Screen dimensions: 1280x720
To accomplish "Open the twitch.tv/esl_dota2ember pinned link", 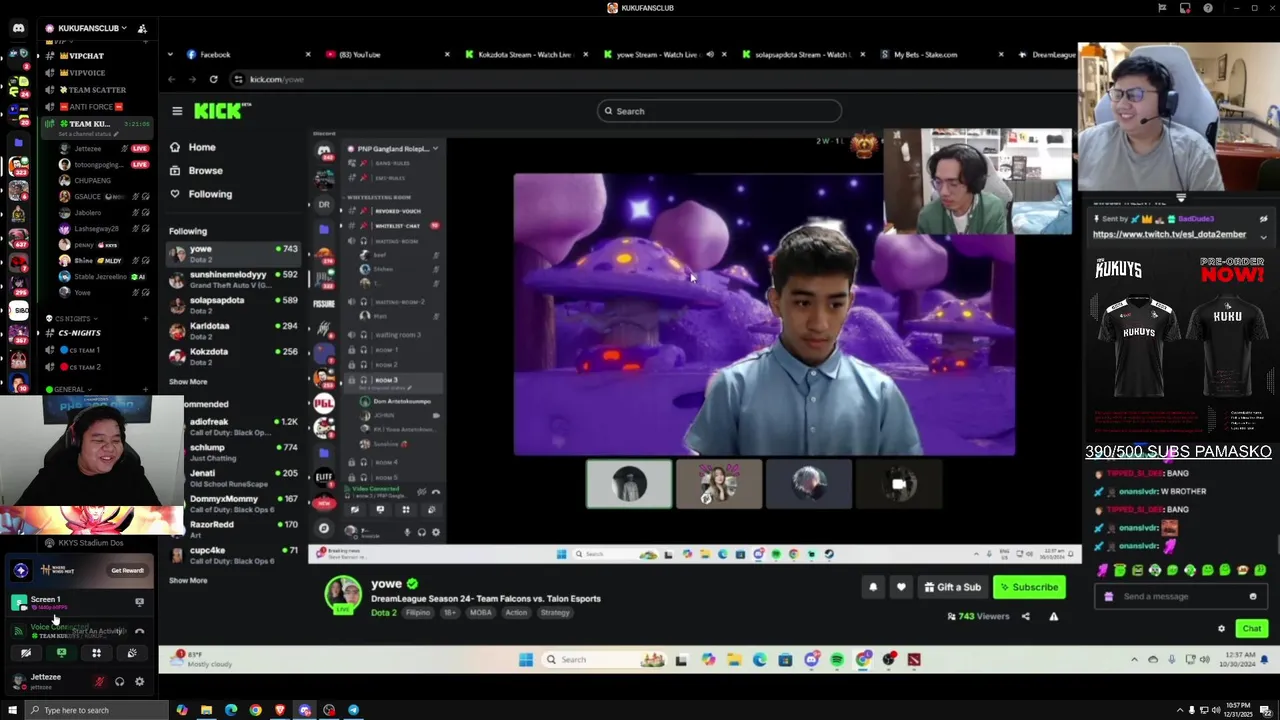I will pos(1169,234).
